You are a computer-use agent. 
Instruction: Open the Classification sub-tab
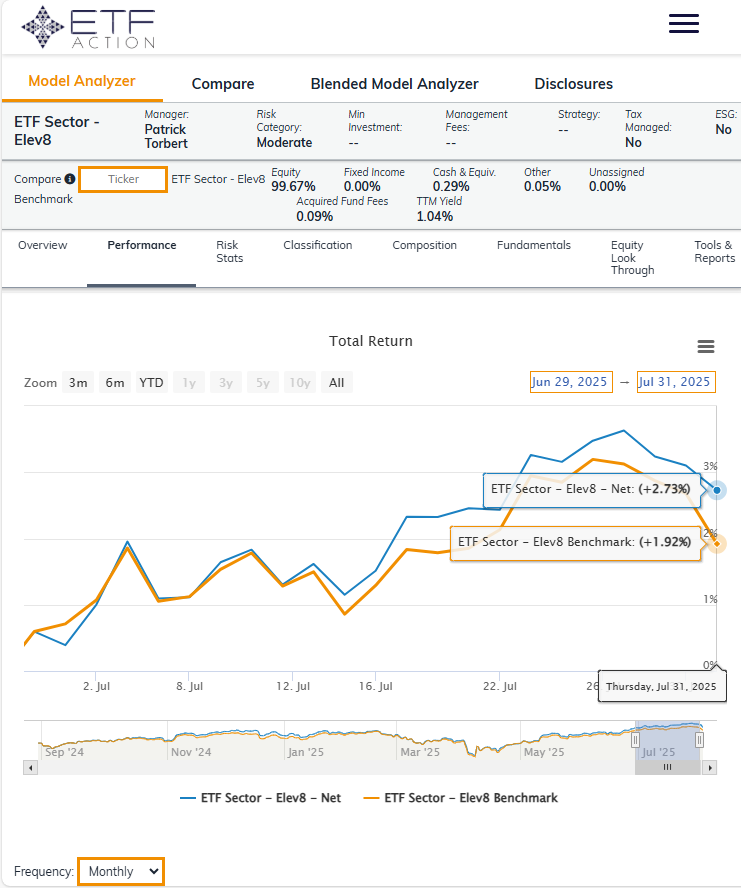click(317, 245)
